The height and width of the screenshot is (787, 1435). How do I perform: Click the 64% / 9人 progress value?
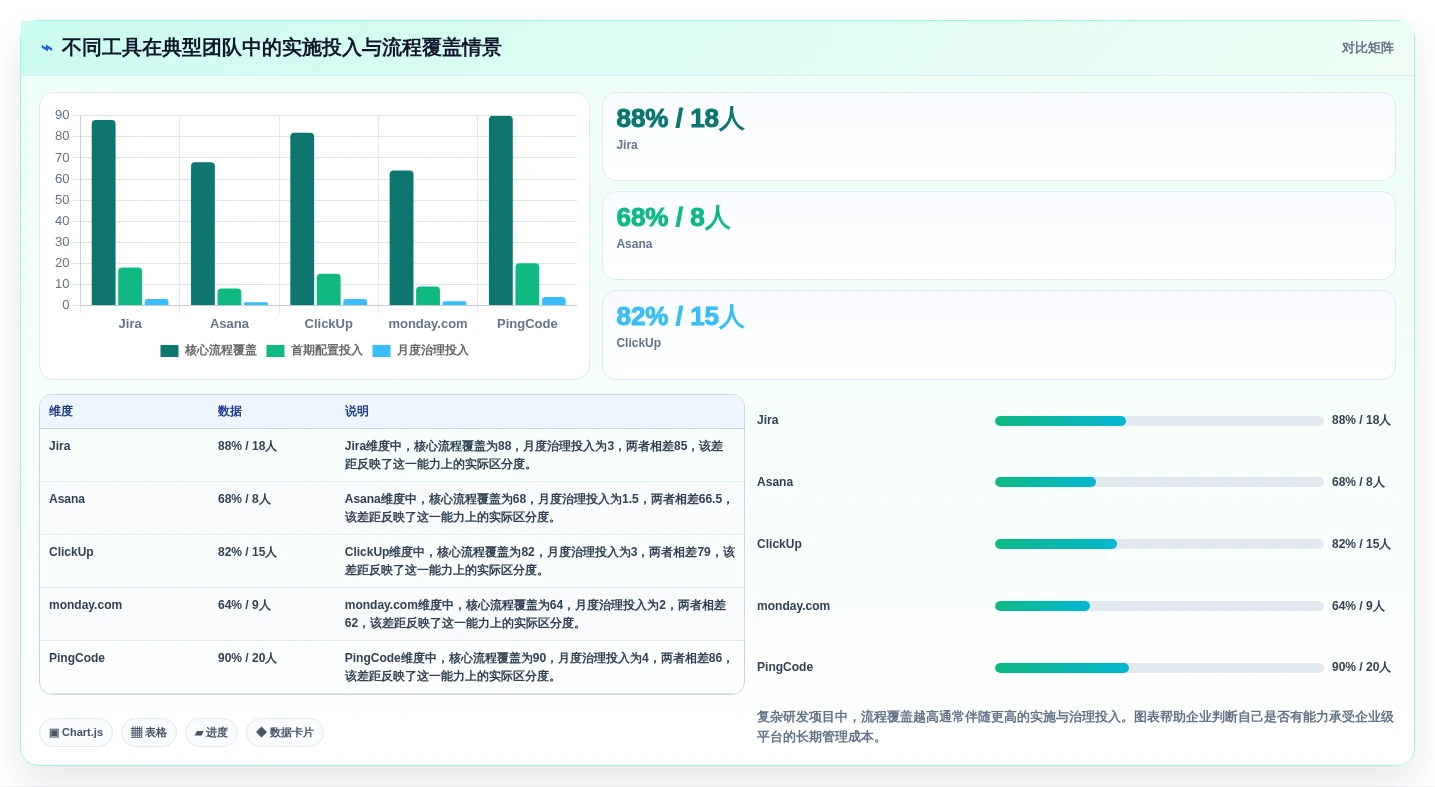point(1358,607)
